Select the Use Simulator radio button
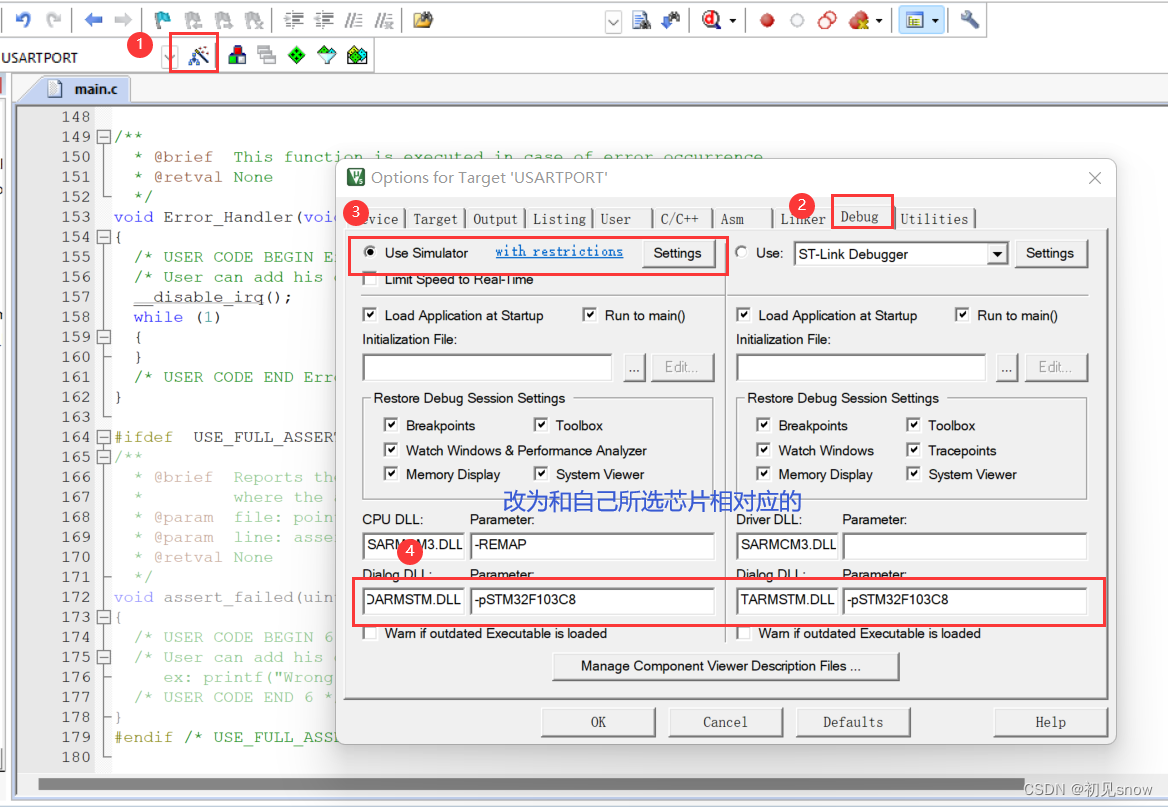1168x807 pixels. pos(369,252)
